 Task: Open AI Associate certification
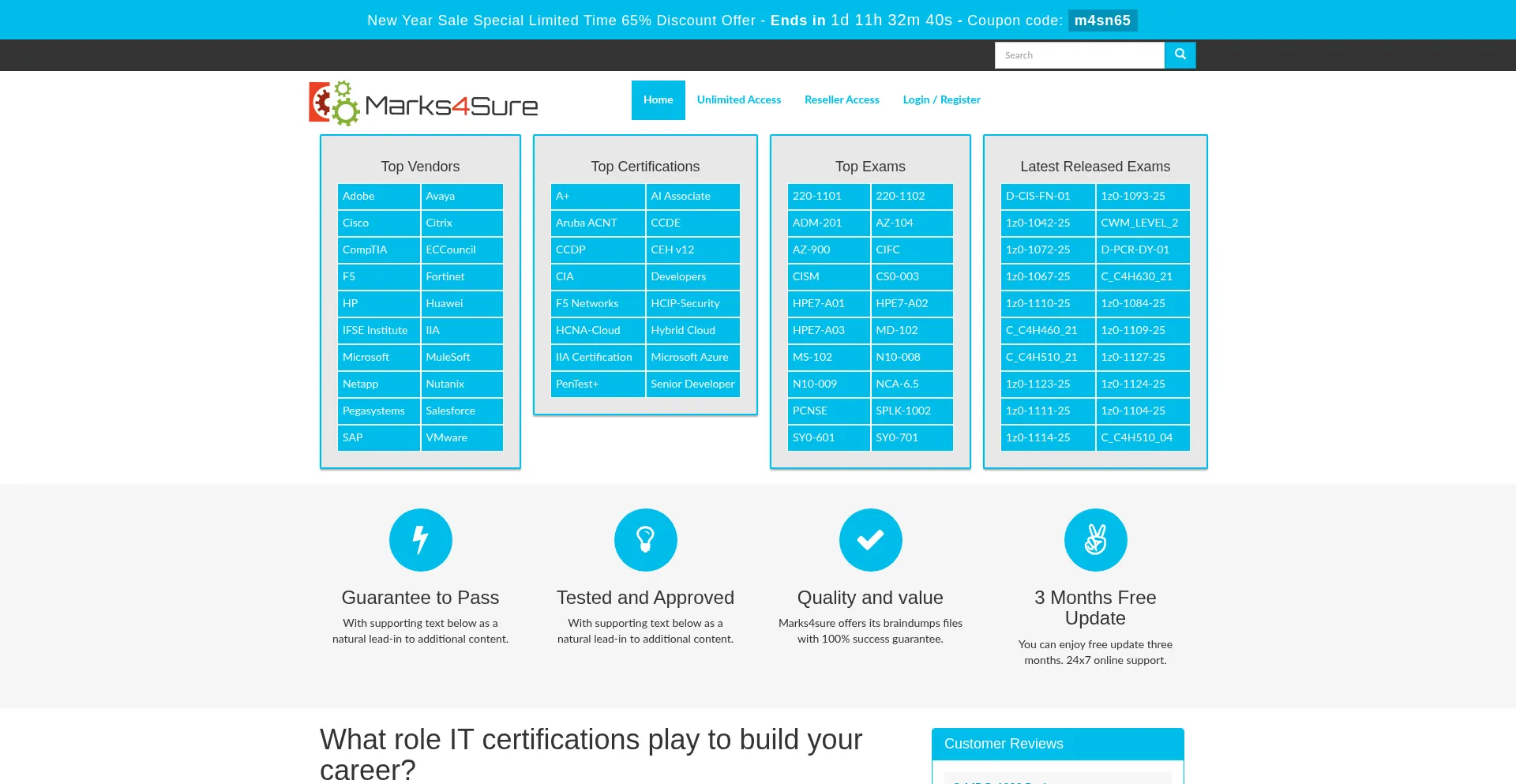[692, 196]
